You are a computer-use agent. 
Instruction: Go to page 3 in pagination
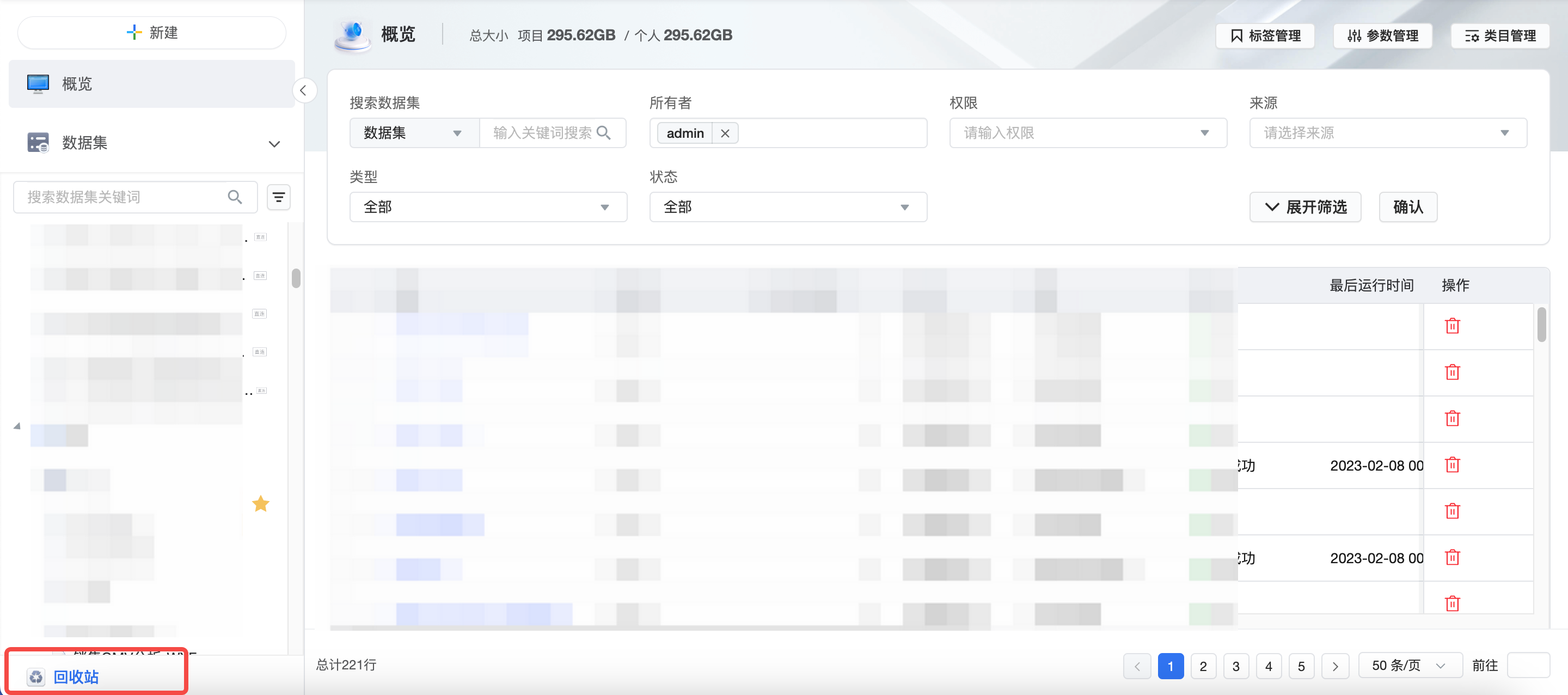point(1236,666)
